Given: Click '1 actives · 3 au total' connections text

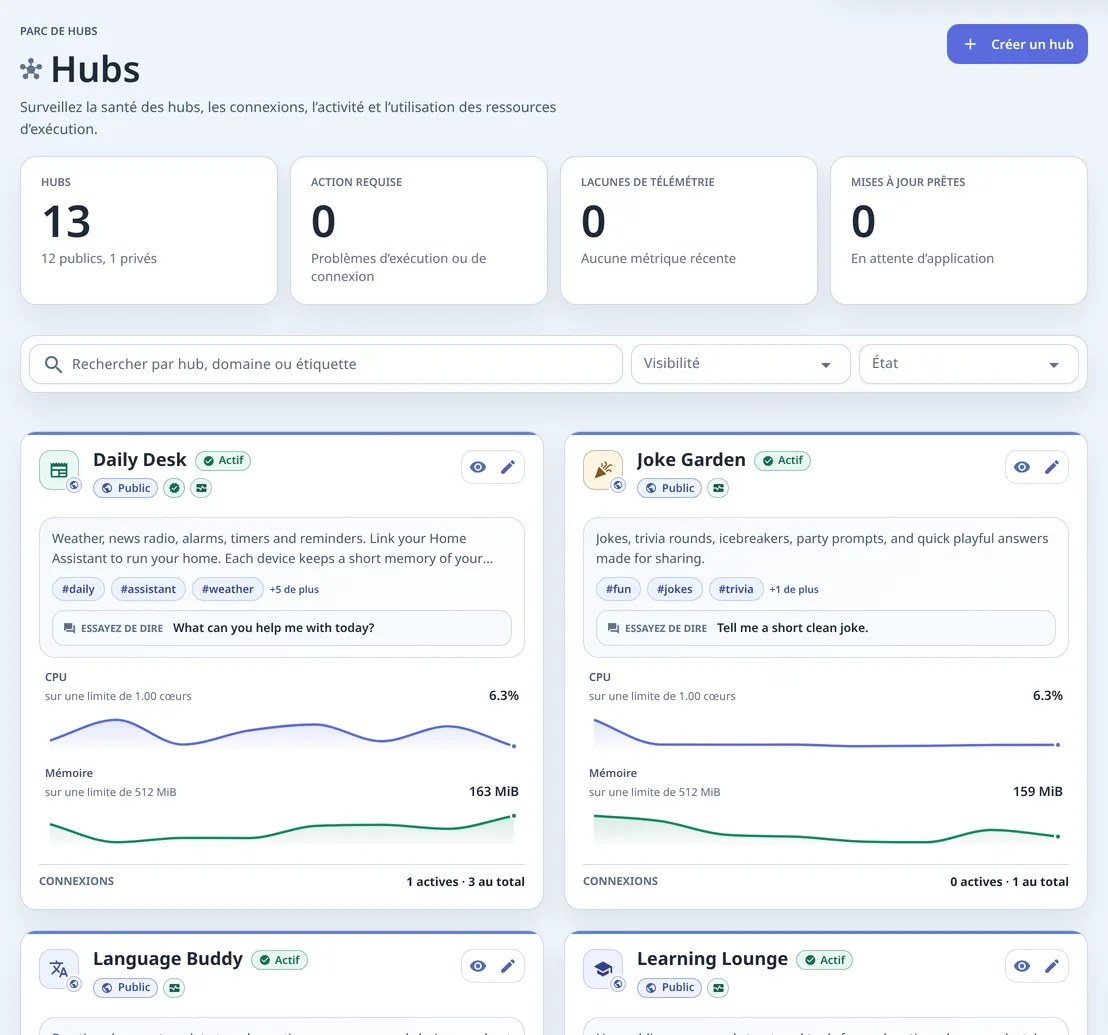Looking at the screenshot, I should [466, 882].
